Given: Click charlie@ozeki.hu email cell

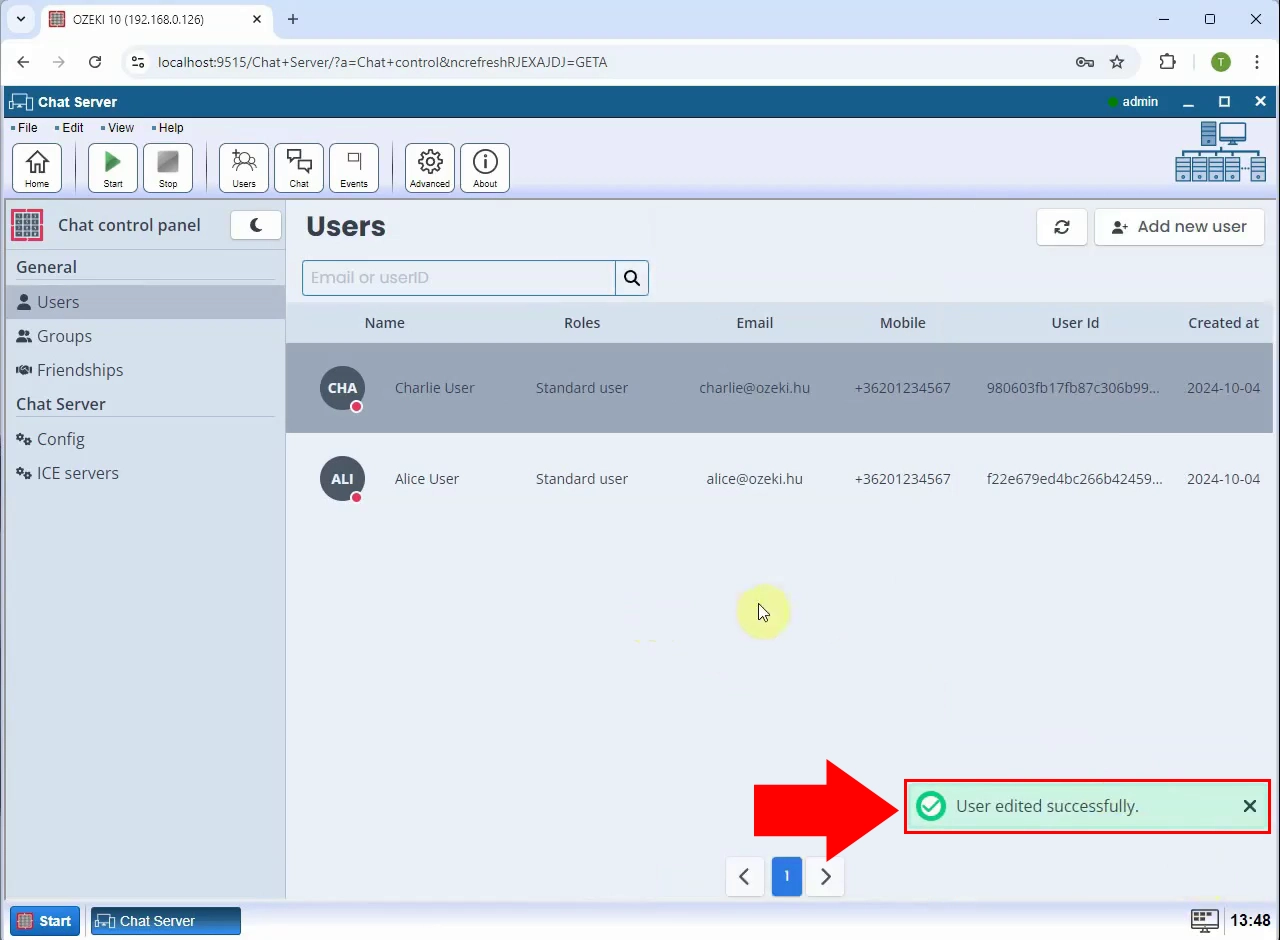Looking at the screenshot, I should 754,388.
